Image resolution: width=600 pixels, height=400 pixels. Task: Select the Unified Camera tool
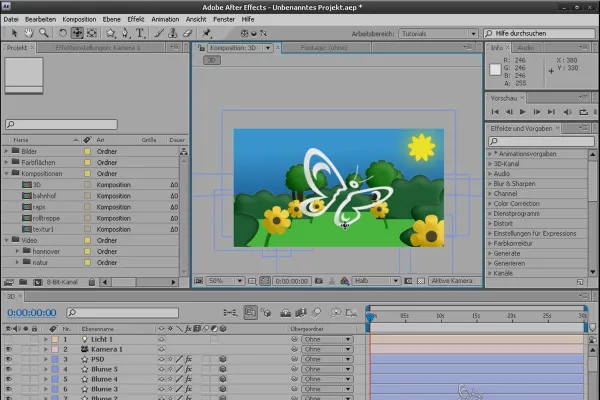pos(77,33)
